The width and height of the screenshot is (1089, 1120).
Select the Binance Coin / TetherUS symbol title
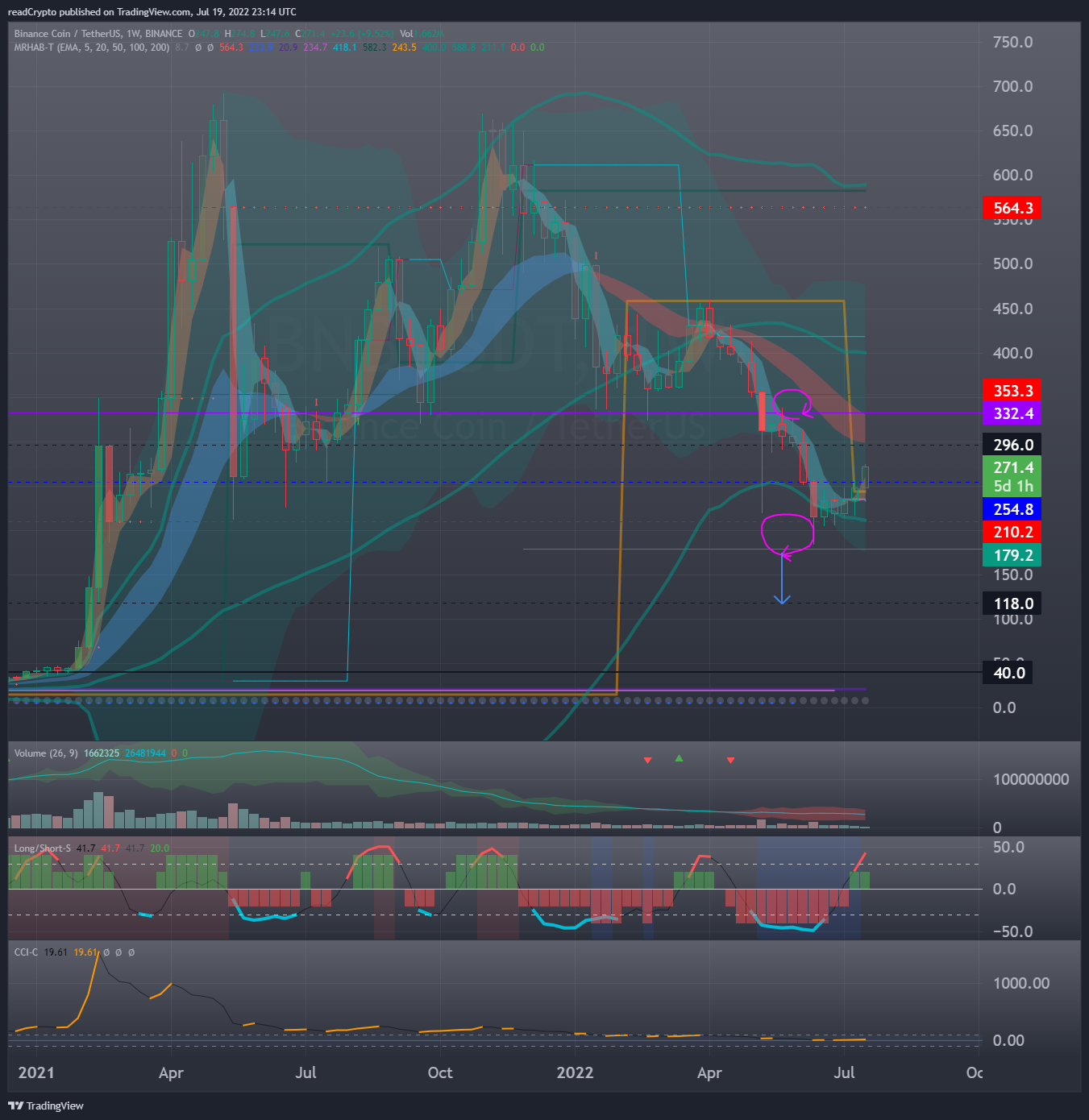(68, 34)
